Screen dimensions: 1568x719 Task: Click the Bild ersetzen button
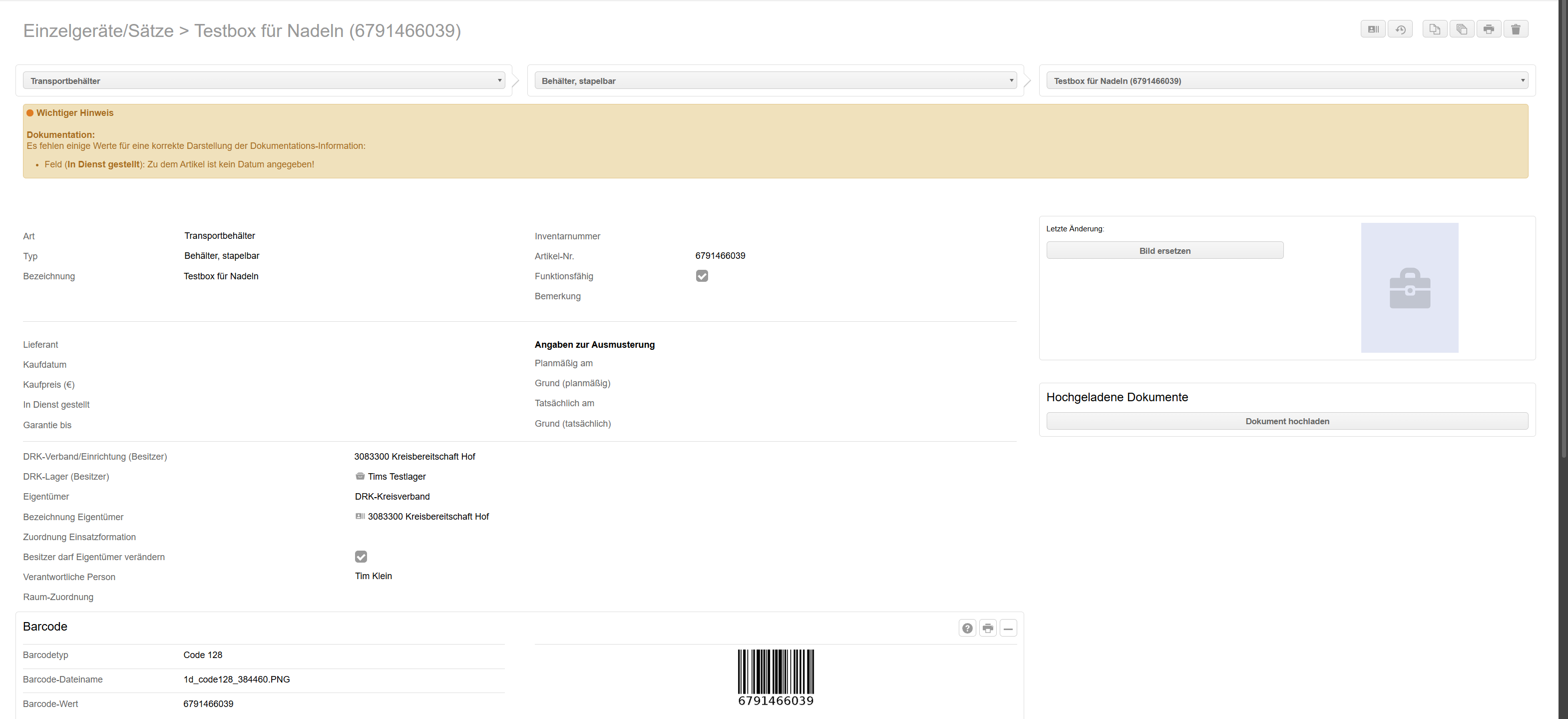click(x=1165, y=250)
